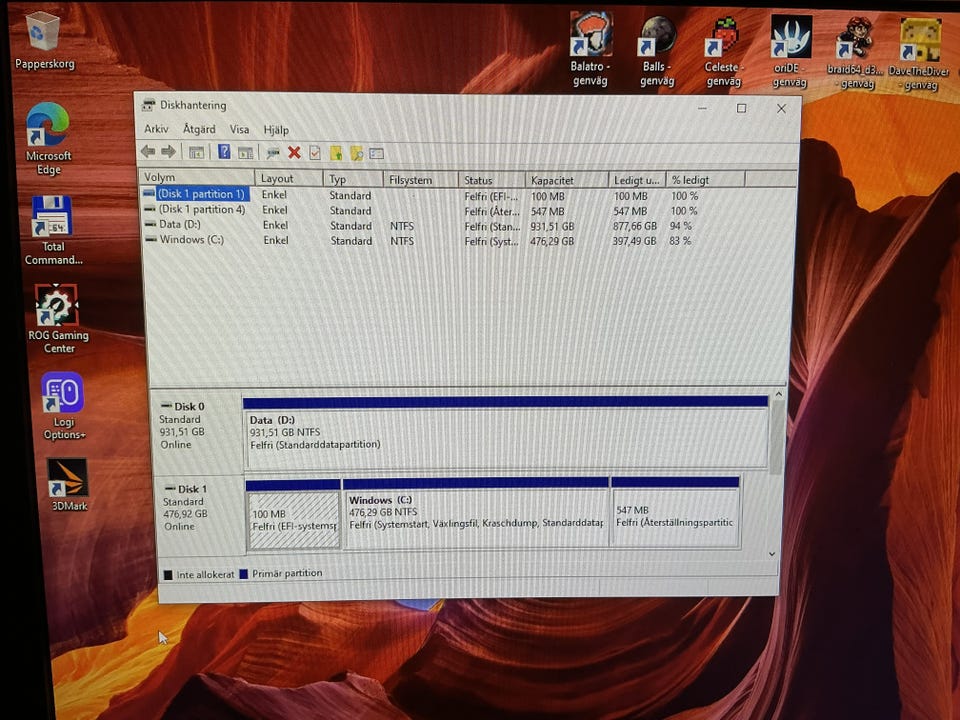
Task: Click the blue question mark help icon
Action: (x=224, y=152)
